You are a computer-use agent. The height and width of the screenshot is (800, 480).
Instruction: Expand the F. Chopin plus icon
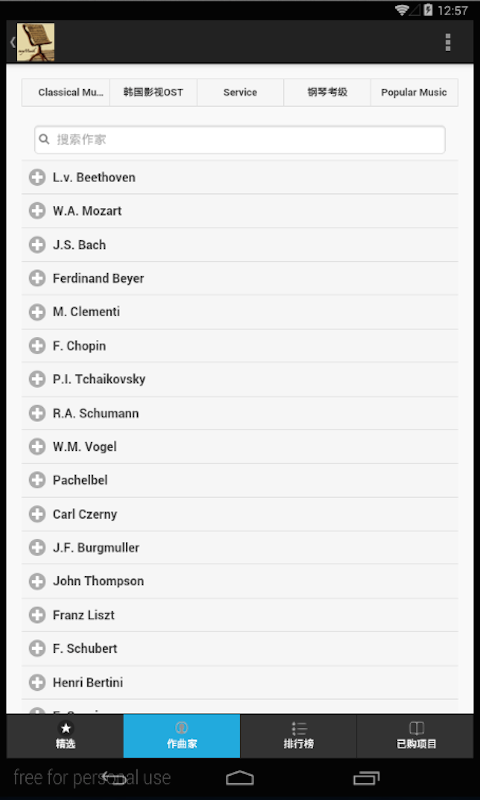pyautogui.click(x=37, y=345)
